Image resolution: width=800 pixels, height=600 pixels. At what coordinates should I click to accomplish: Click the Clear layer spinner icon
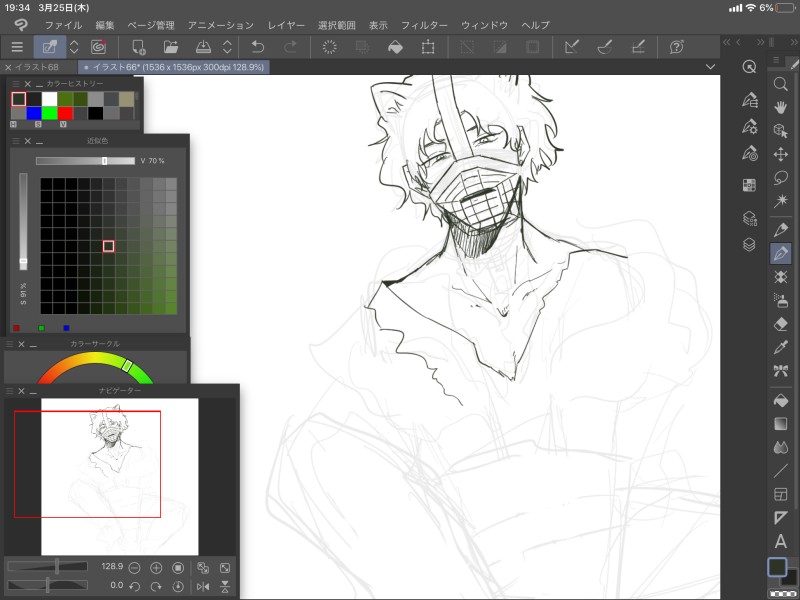(x=330, y=47)
